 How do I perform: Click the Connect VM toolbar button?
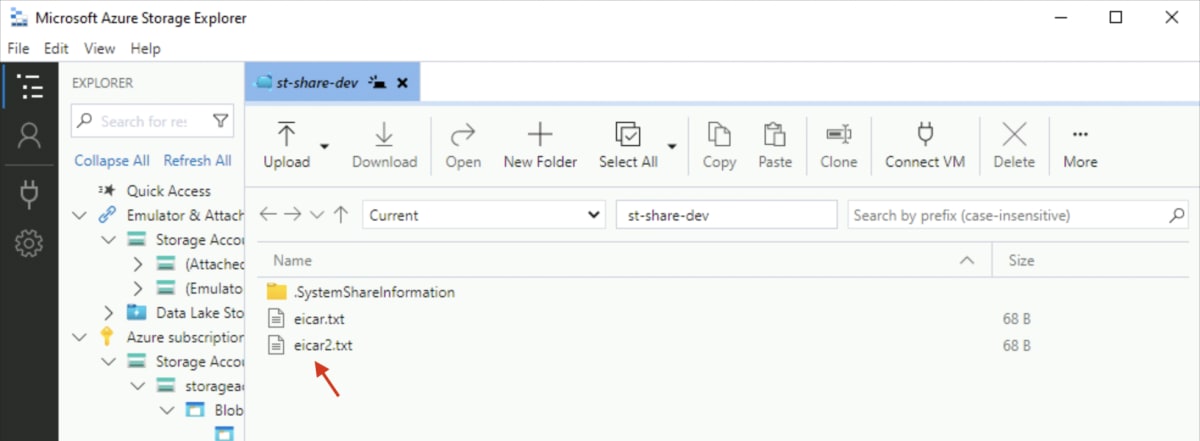925,145
